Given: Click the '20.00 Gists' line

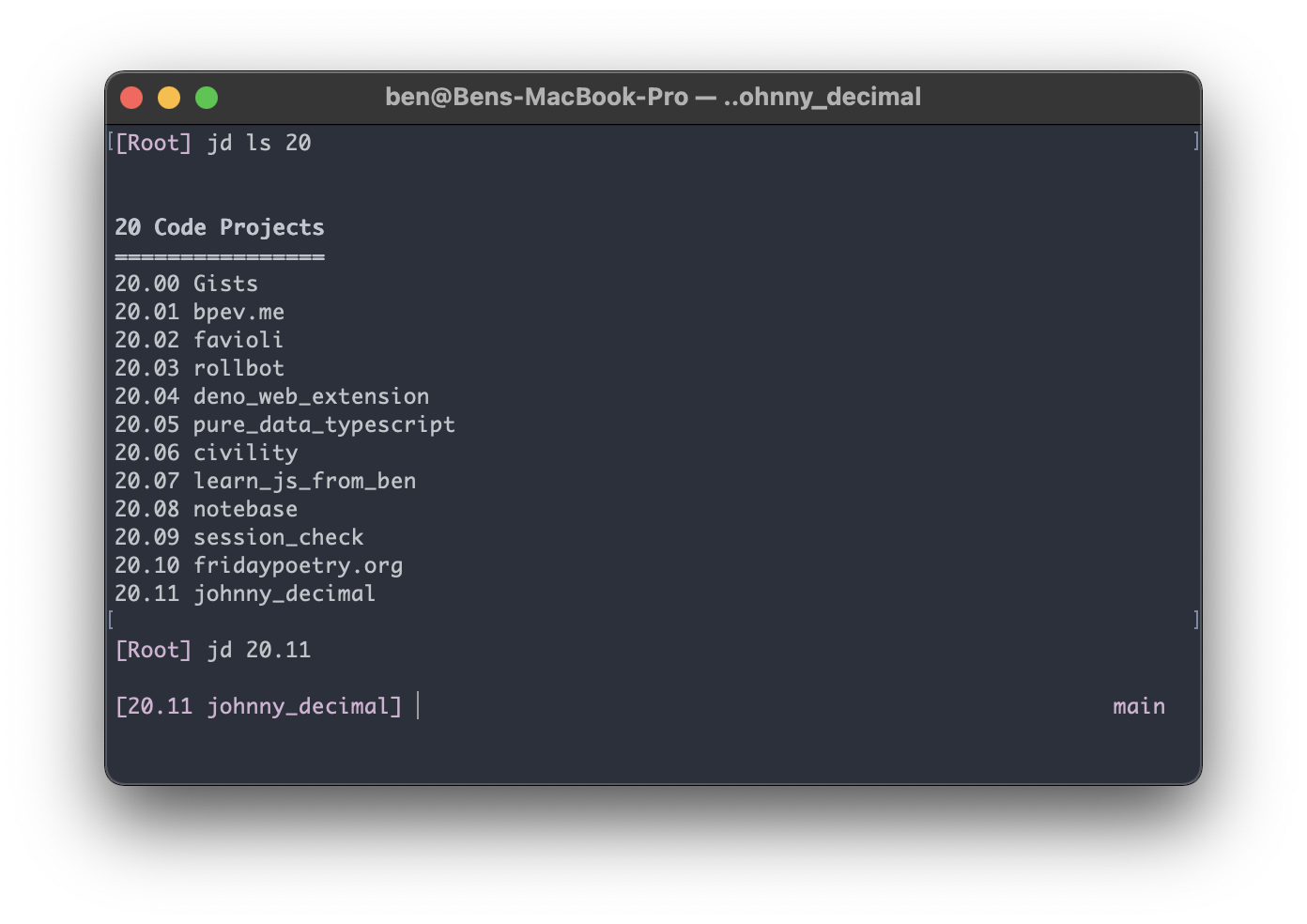Looking at the screenshot, I should [186, 284].
